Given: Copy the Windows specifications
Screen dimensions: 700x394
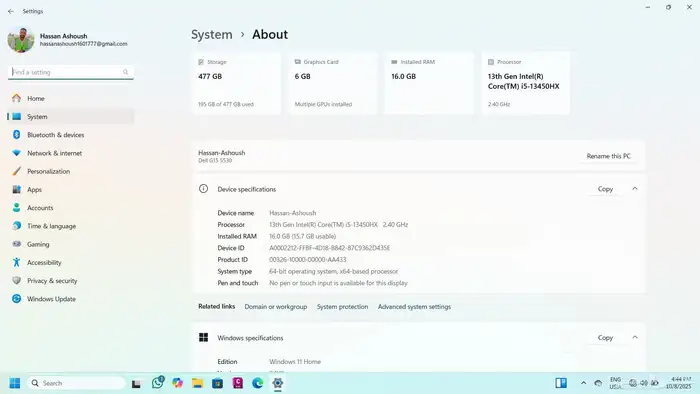Looking at the screenshot, I should point(605,338).
